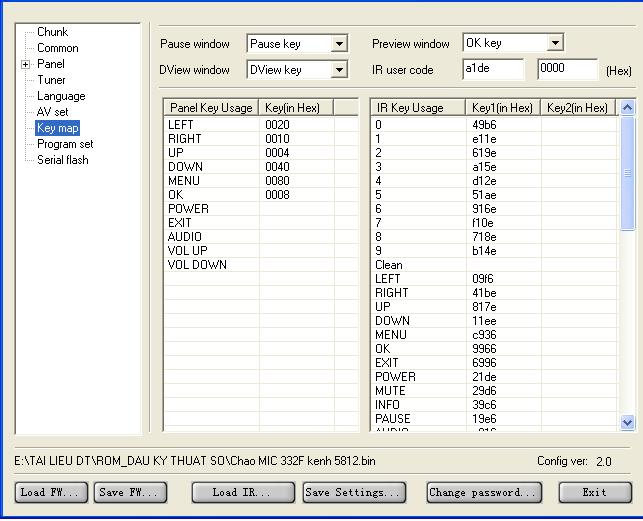Click the firmware file path text
Viewport: 643px width, 521px height.
[x=195, y=461]
